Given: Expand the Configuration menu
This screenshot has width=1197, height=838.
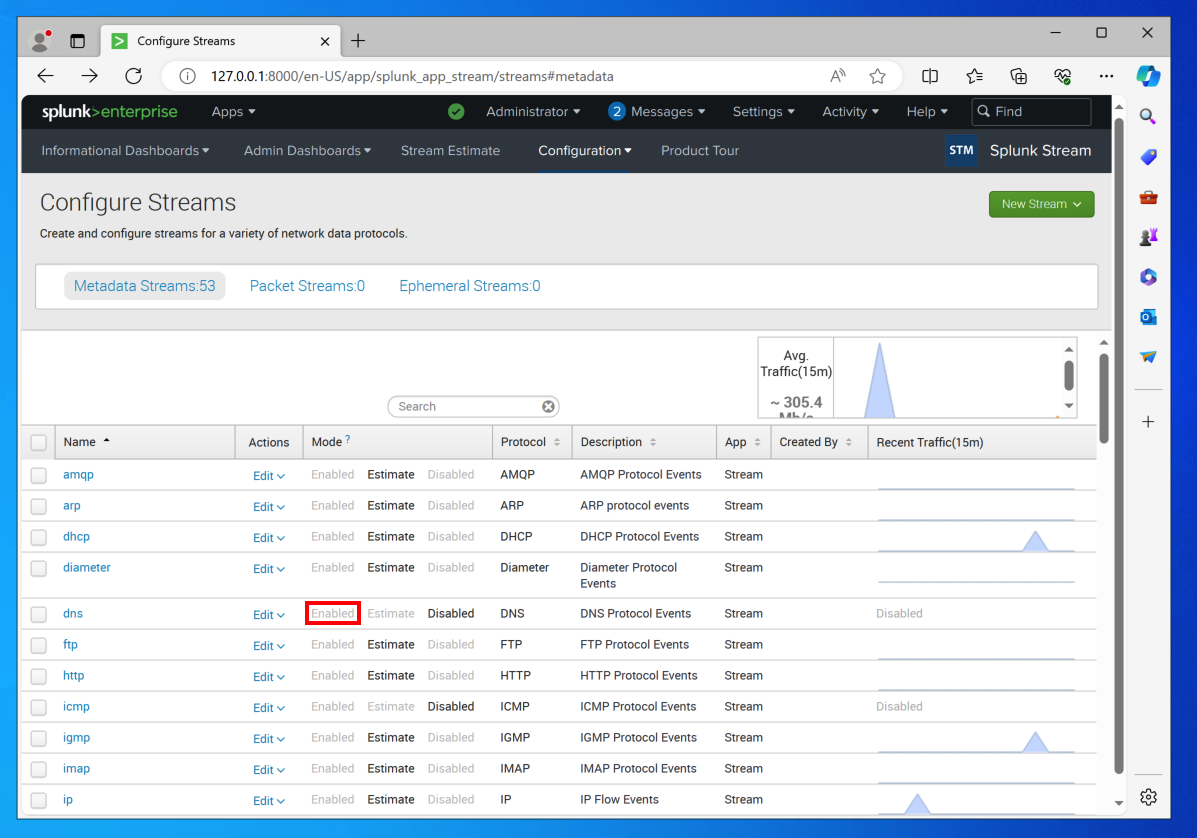Looking at the screenshot, I should 584,151.
